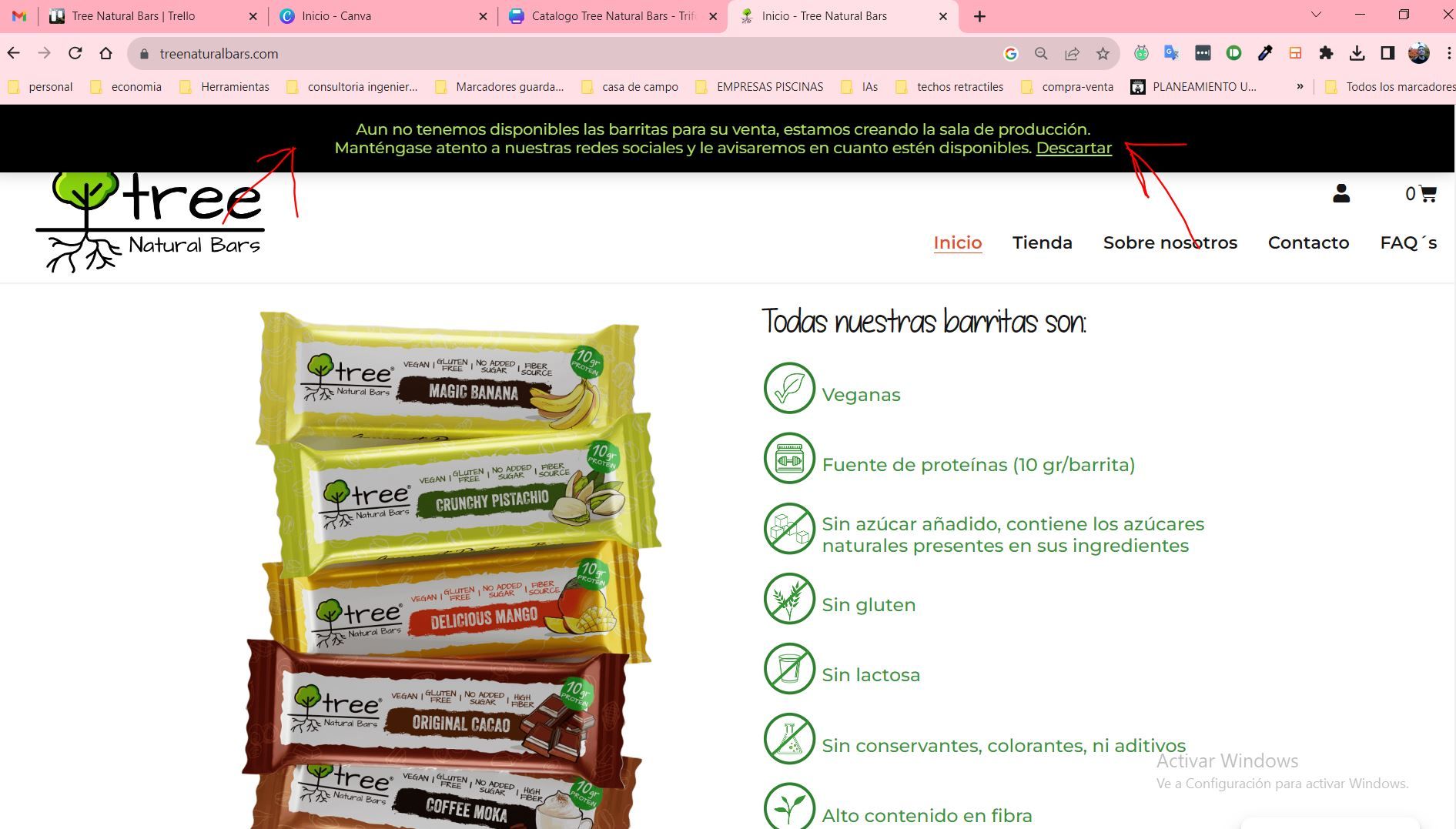Open the Chrome profile avatar
The width and height of the screenshot is (1456, 829).
point(1418,53)
